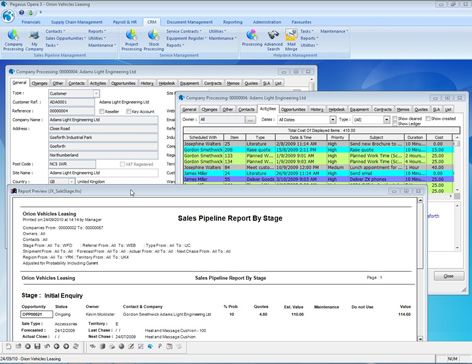Select the James Miller Deliver Goods row
472x364 pixels.
pos(318,179)
